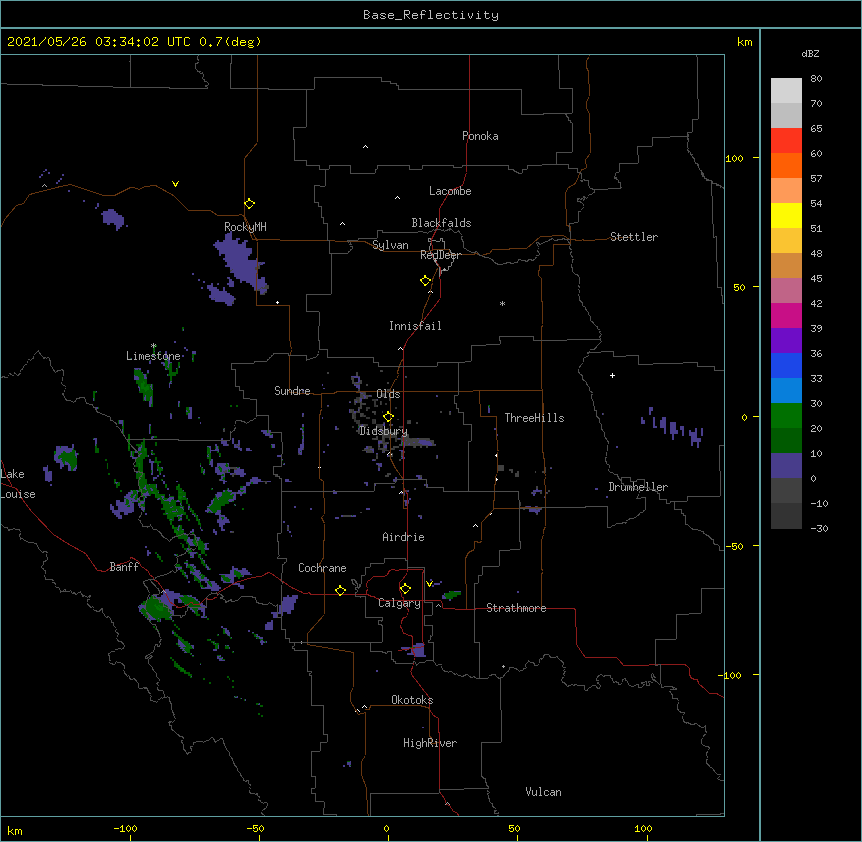The height and width of the screenshot is (842, 862).
Task: Click the Base_Reflectivity title text
Action: point(431,15)
